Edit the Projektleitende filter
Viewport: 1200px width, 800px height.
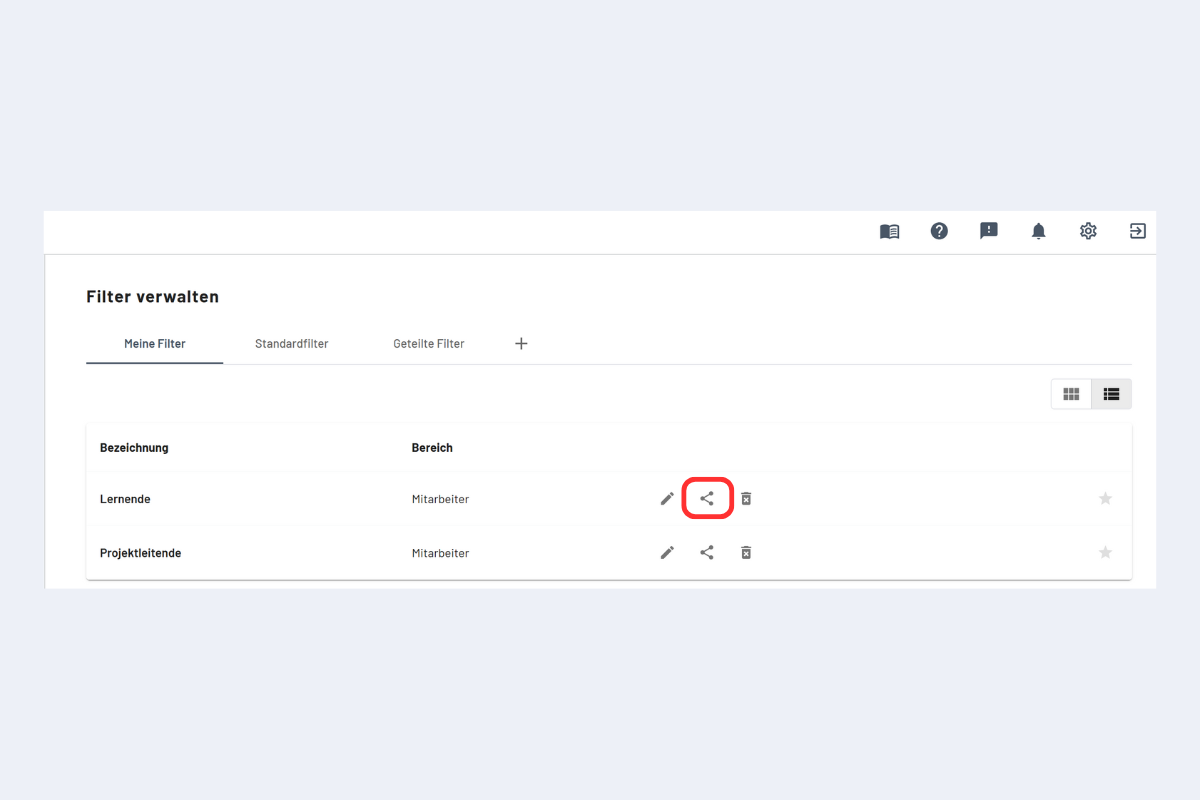click(x=667, y=552)
